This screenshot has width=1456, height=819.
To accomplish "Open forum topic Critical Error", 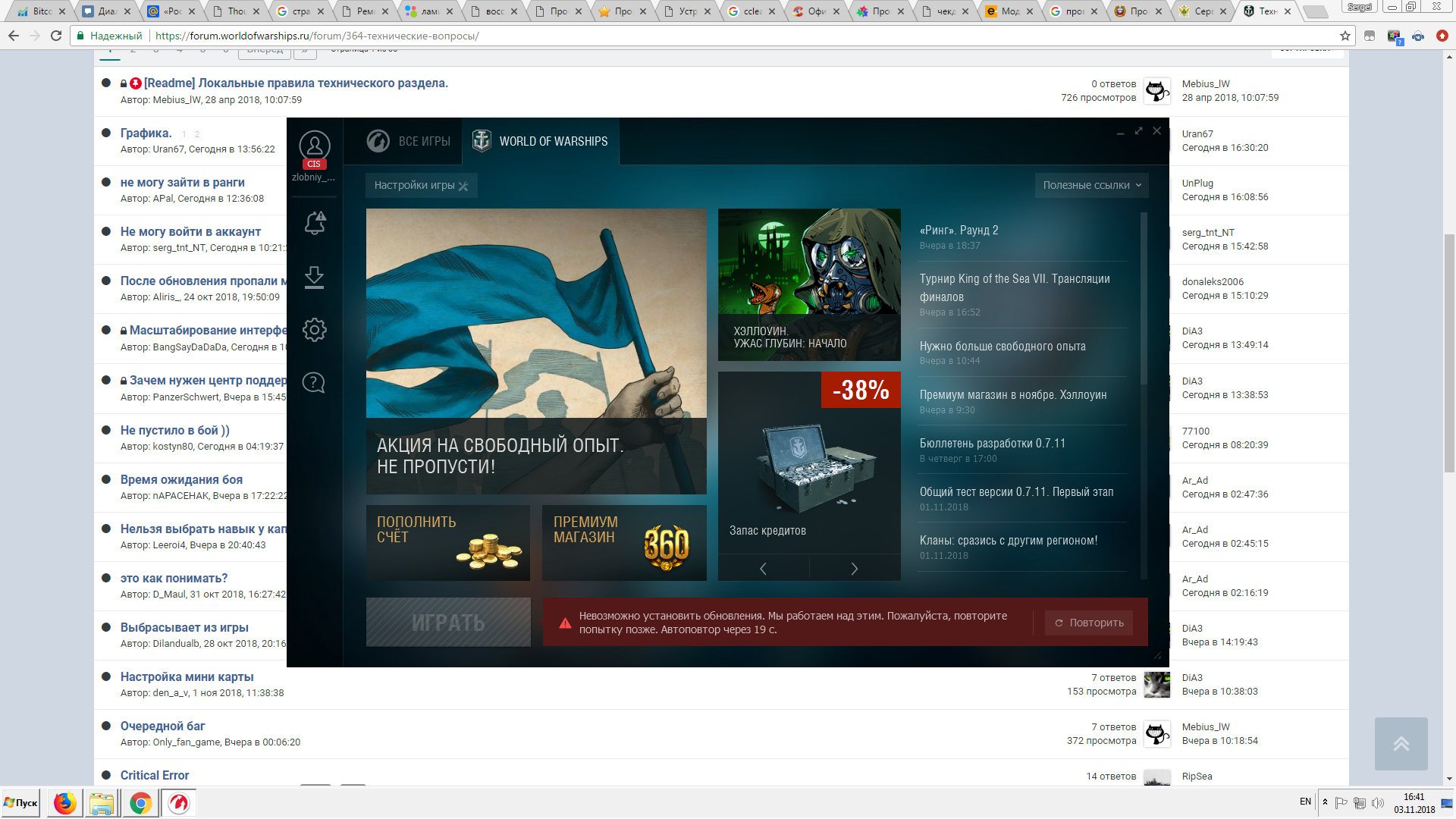I will pos(155,775).
